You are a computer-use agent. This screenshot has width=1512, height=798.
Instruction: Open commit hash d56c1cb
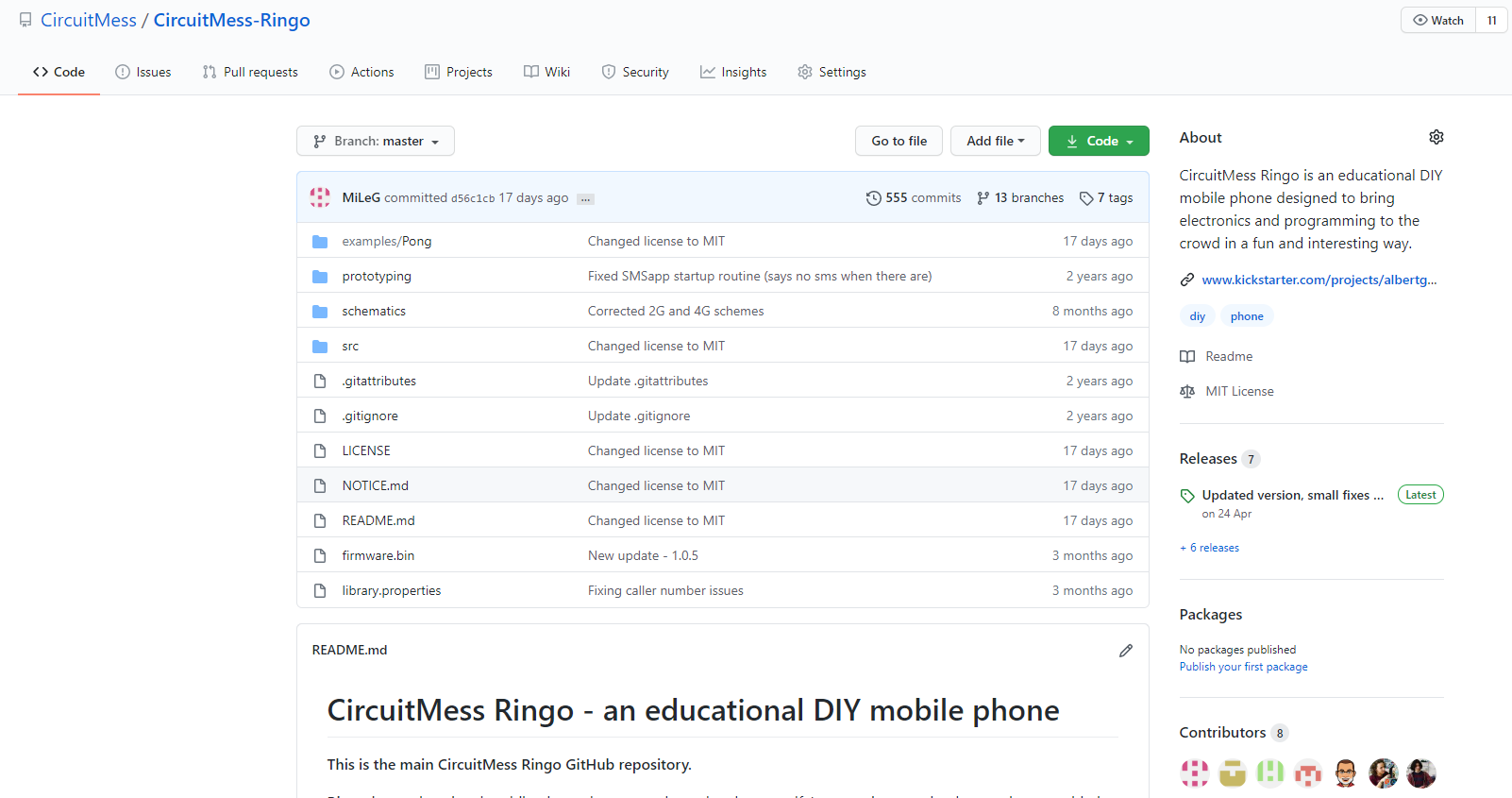point(473,198)
